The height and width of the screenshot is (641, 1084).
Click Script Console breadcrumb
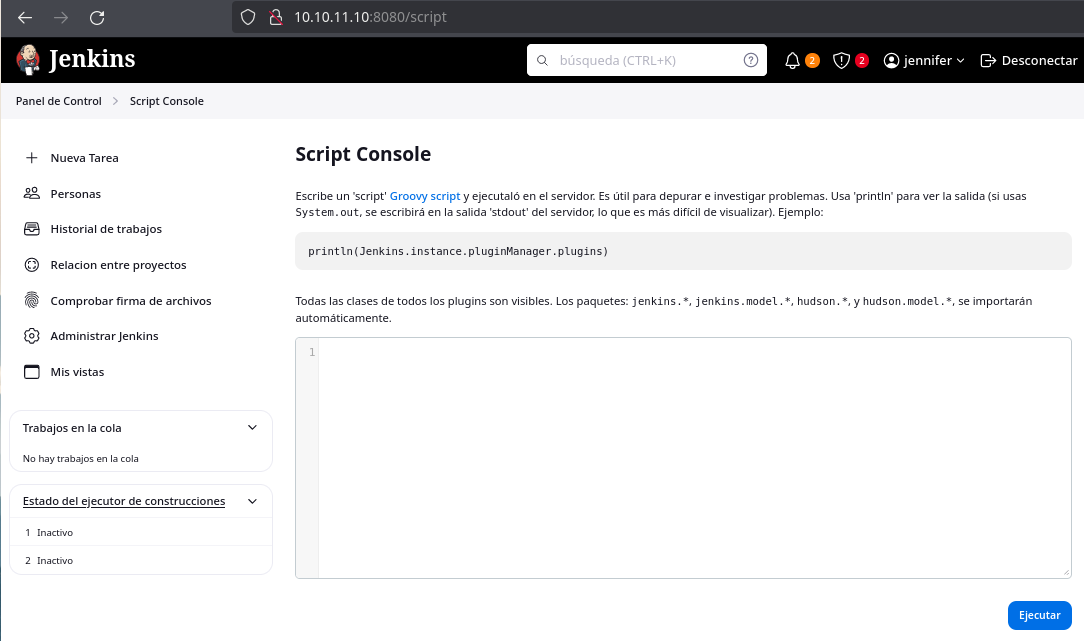[x=167, y=101]
